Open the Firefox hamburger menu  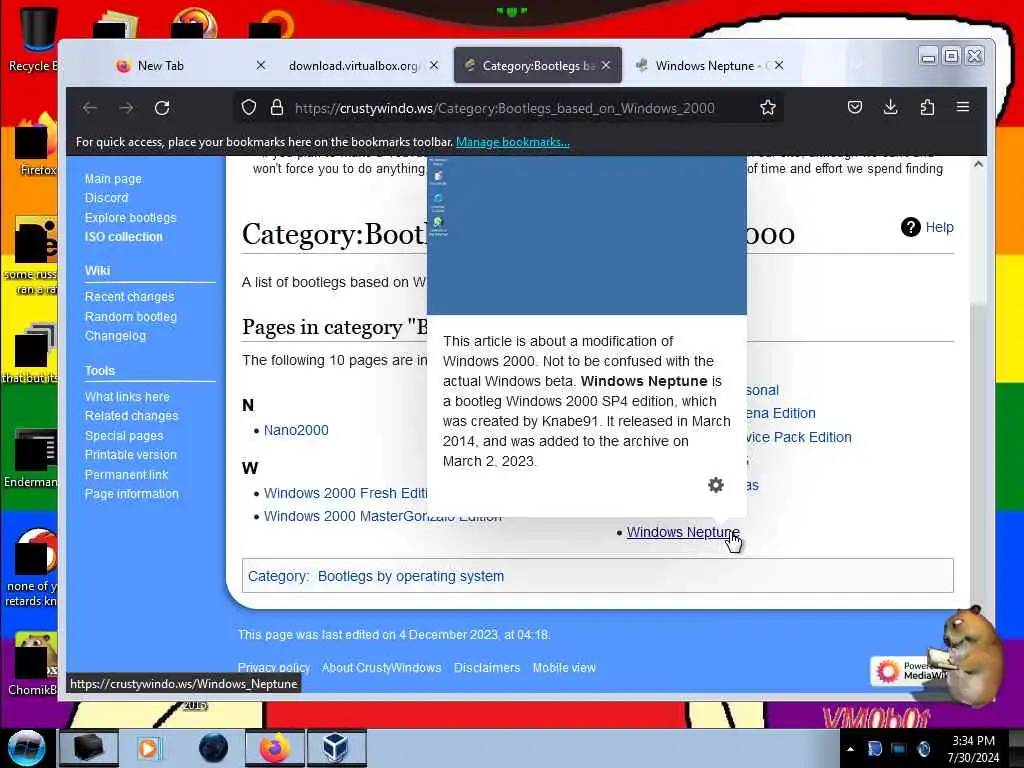click(963, 107)
